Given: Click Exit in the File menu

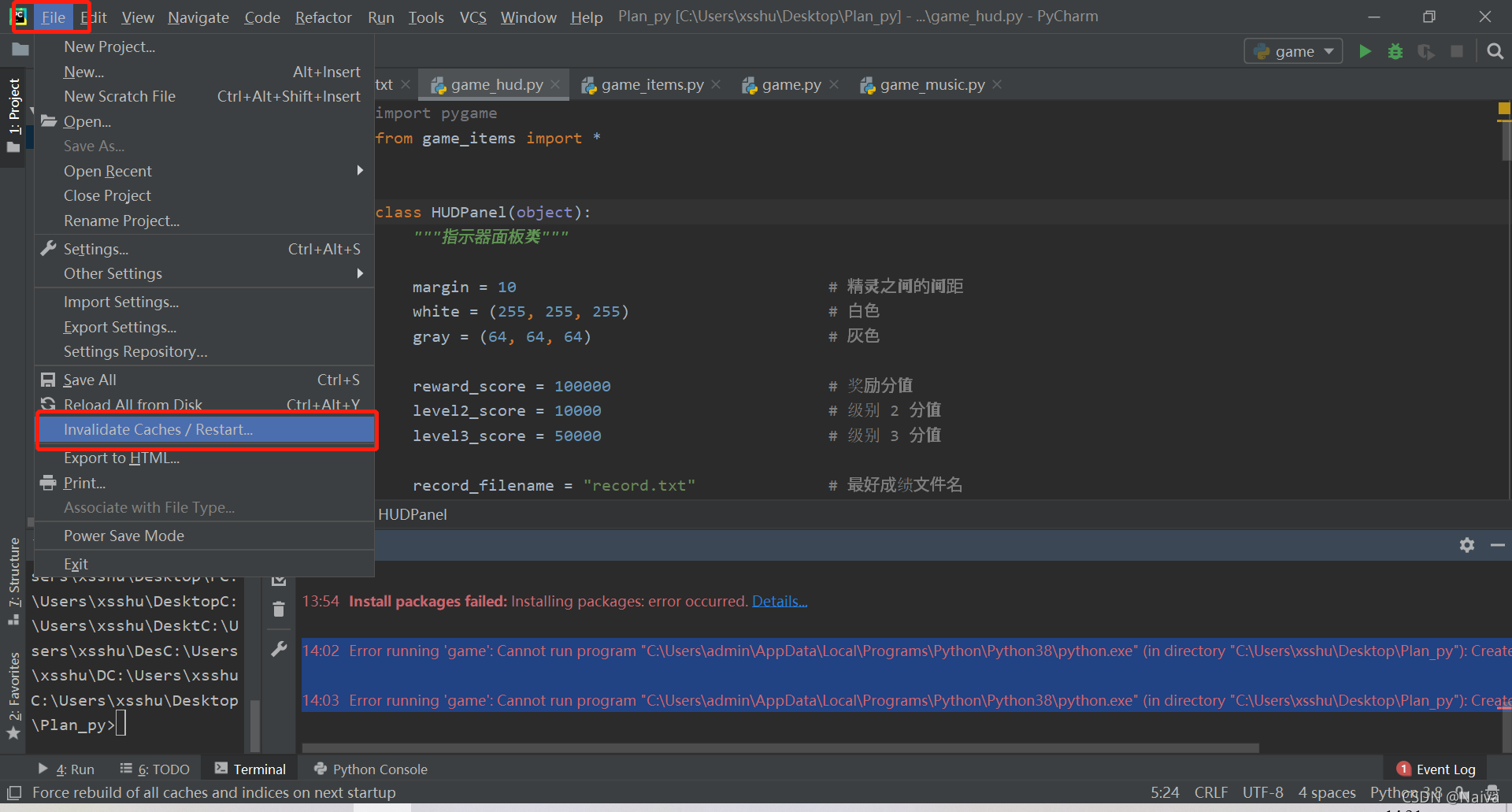Looking at the screenshot, I should [x=205, y=564].
